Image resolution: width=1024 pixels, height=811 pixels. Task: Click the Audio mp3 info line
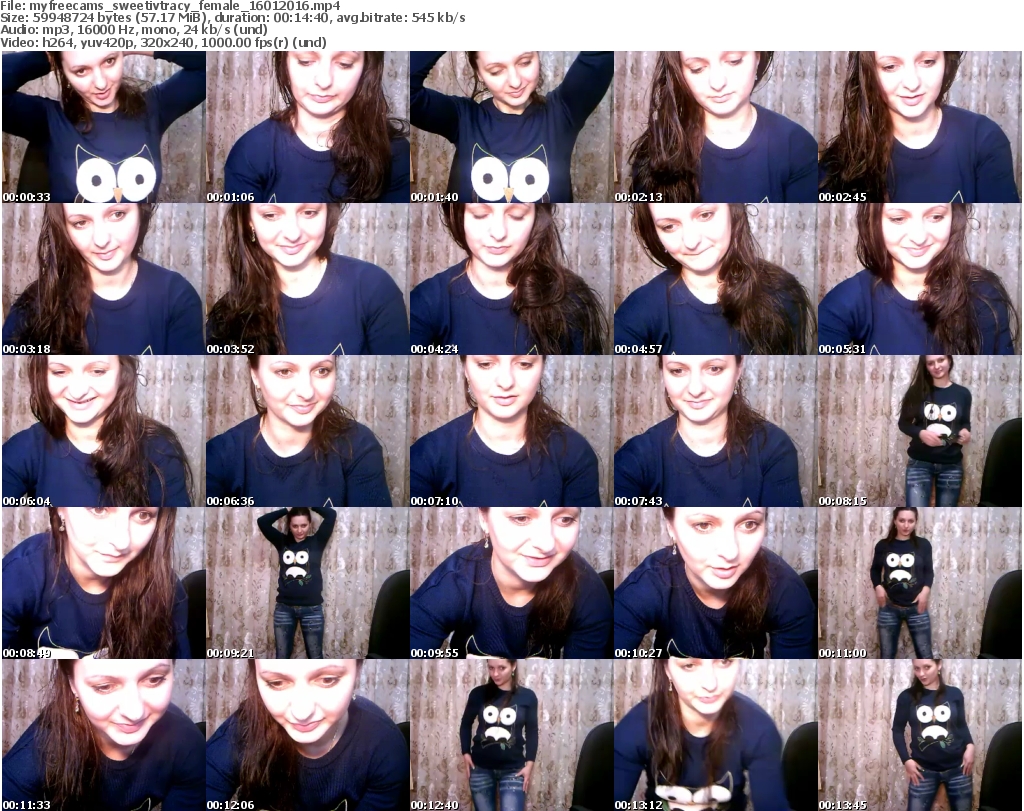pos(134,30)
